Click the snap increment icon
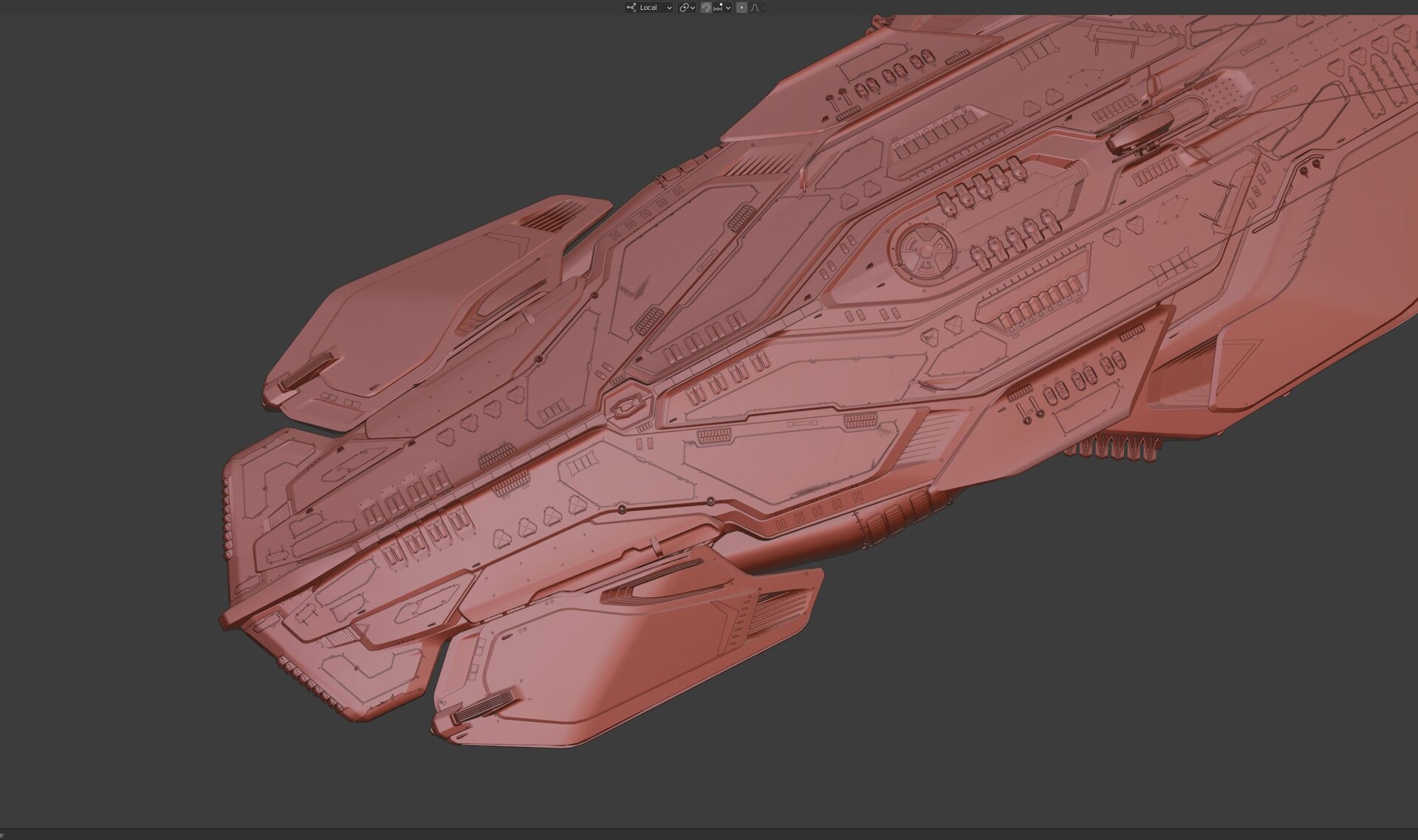The height and width of the screenshot is (840, 1418). (718, 7)
